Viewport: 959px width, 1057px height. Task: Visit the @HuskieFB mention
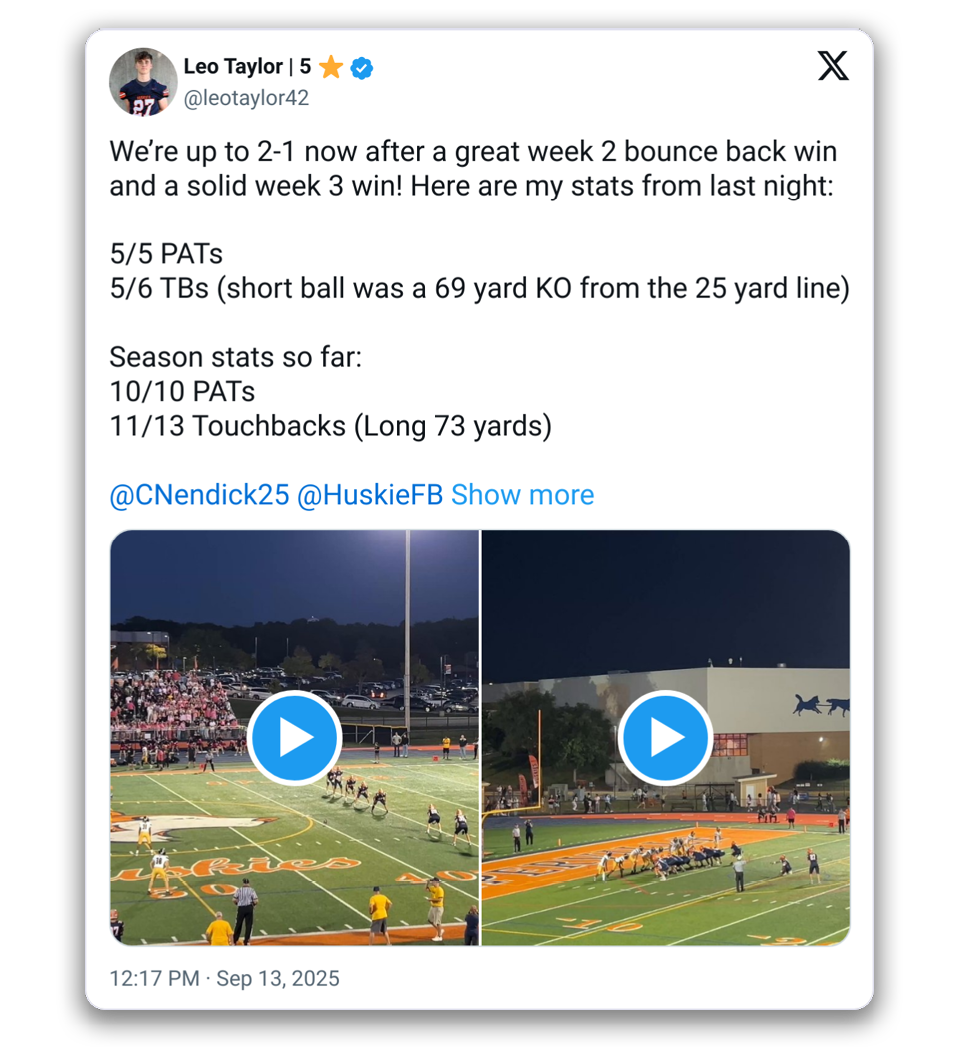click(370, 495)
